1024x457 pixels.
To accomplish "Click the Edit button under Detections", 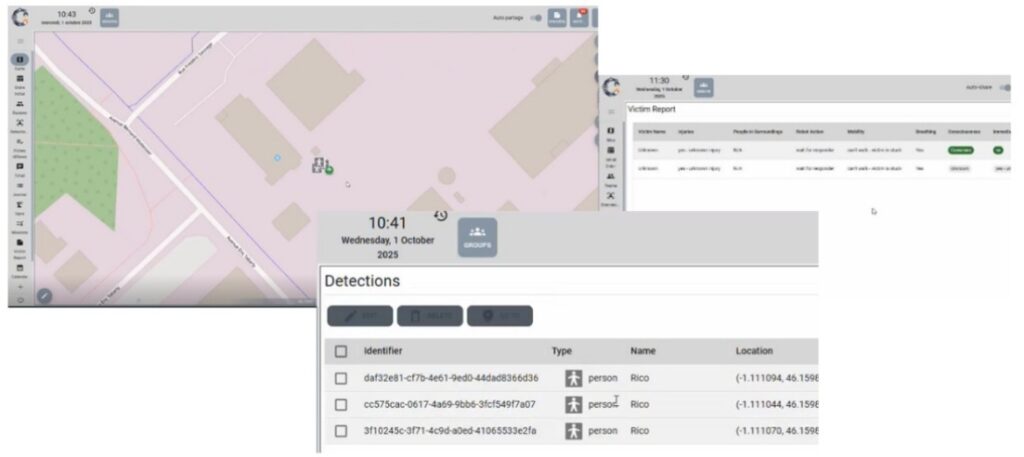I will point(360,316).
